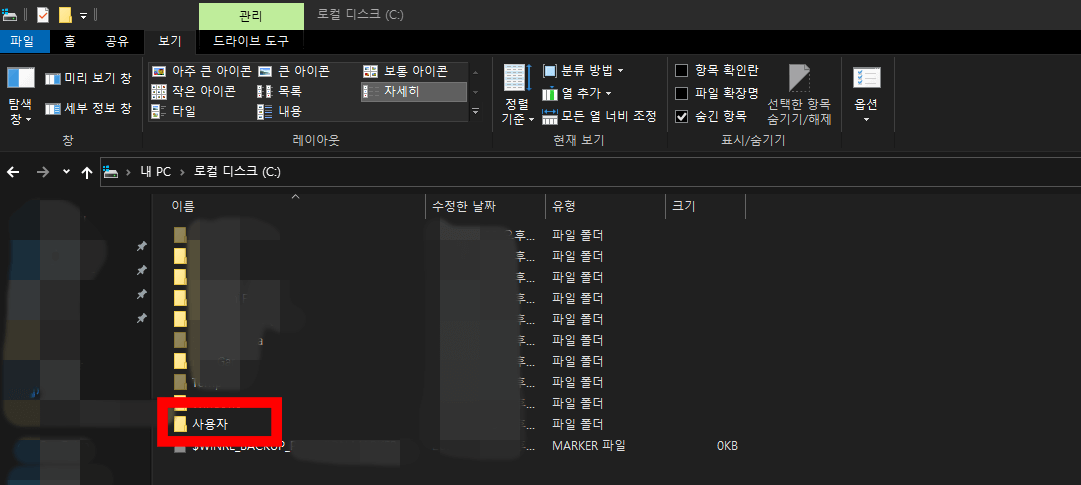The width and height of the screenshot is (1081, 485).
Task: Select the $WINRE_BACKUP marker file
Action: pos(242,446)
